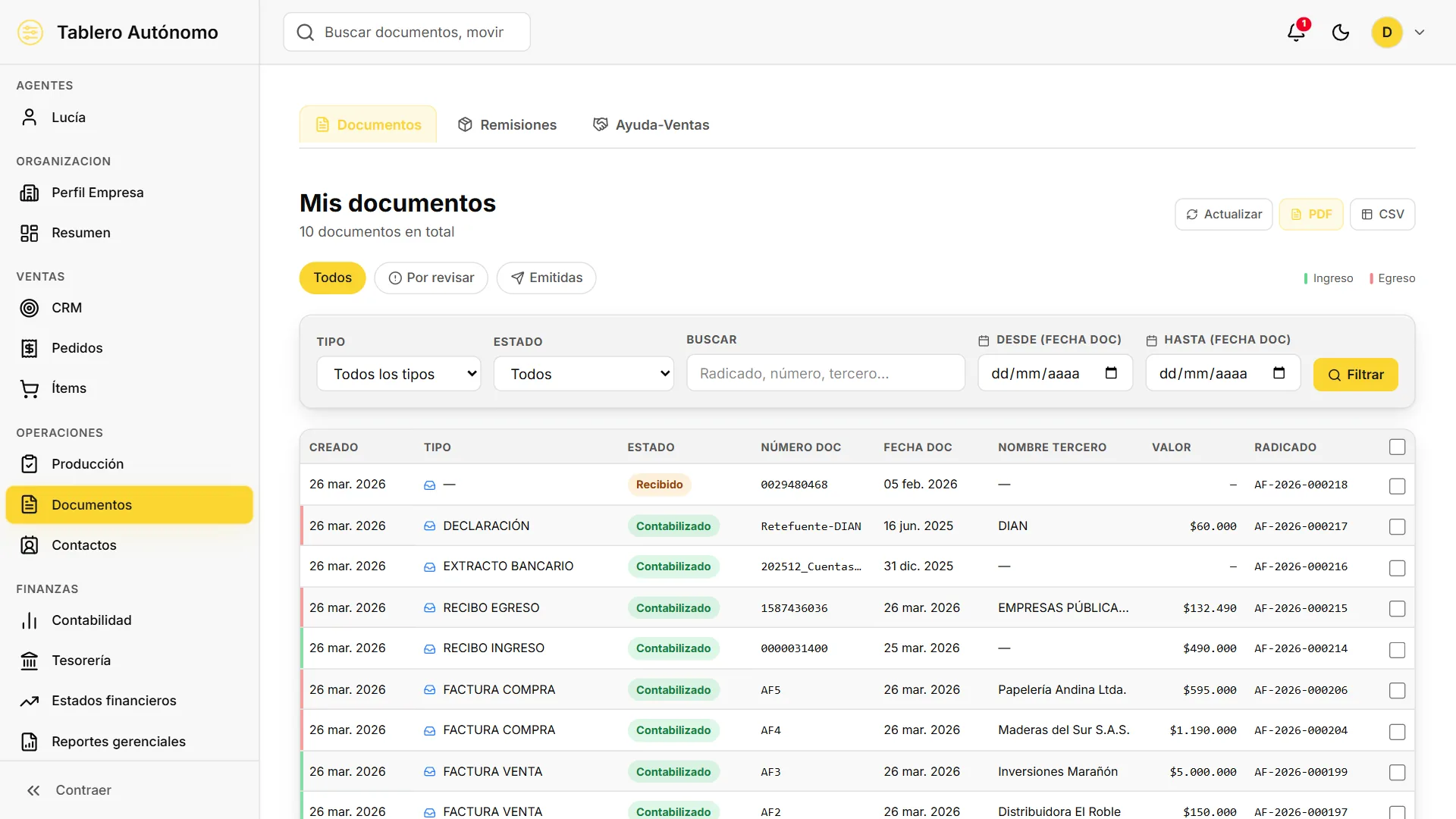The image size is (1456, 819).
Task: Open CRM target icon
Action: point(30,308)
